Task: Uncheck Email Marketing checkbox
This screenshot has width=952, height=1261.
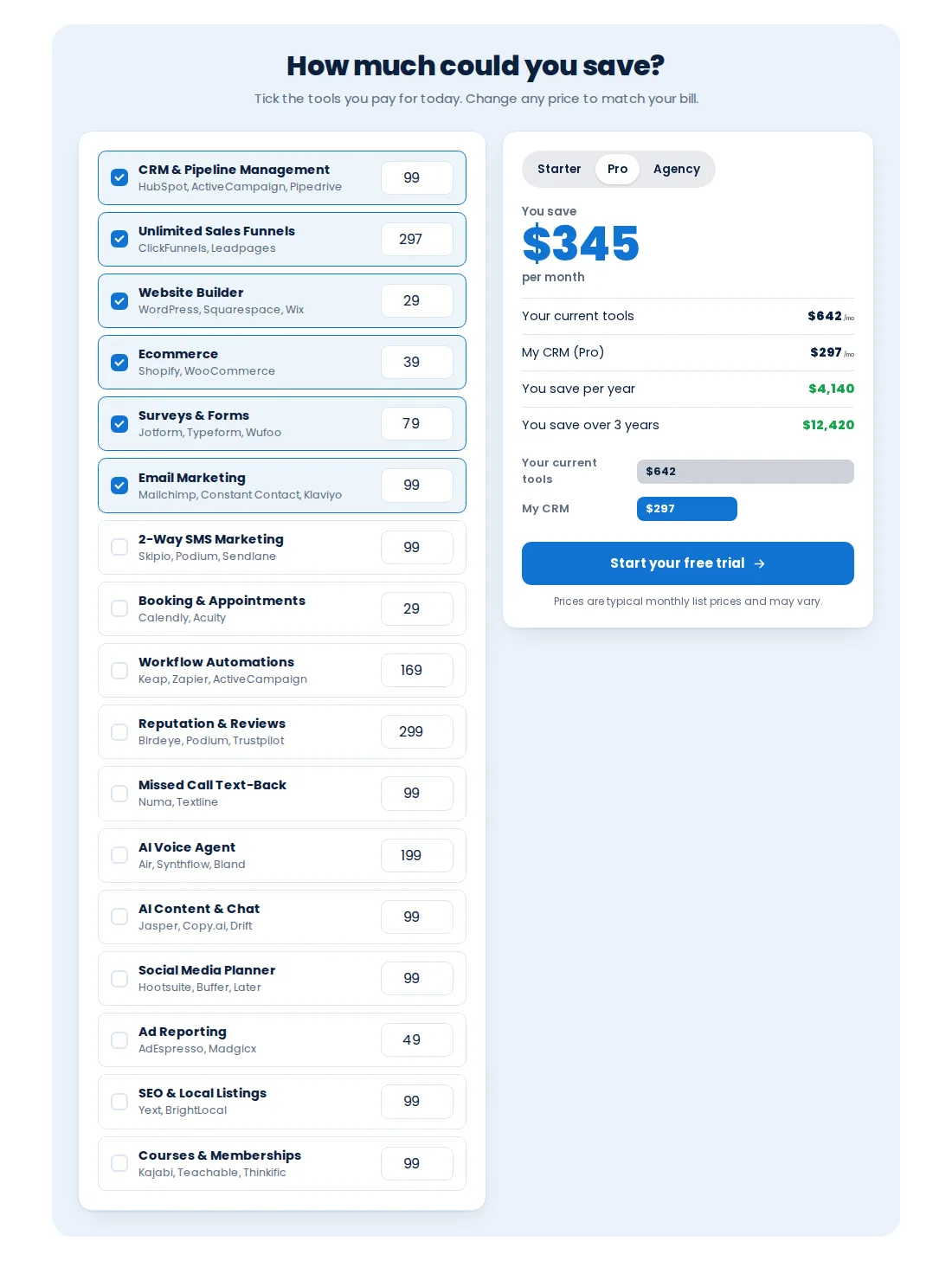Action: [x=119, y=486]
